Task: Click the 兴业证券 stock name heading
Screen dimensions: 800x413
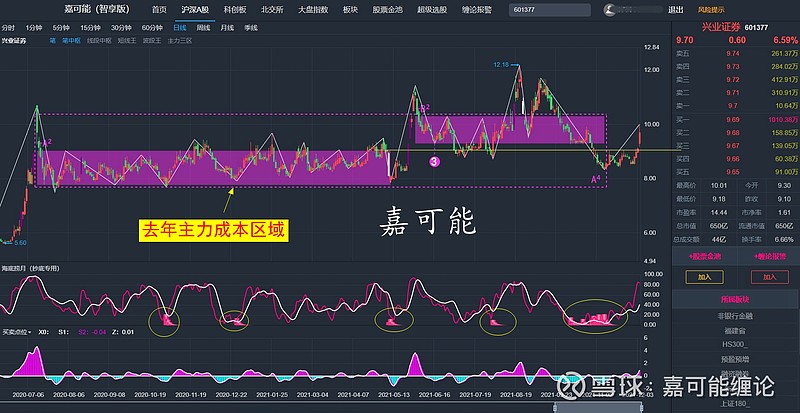Action: pyautogui.click(x=721, y=28)
